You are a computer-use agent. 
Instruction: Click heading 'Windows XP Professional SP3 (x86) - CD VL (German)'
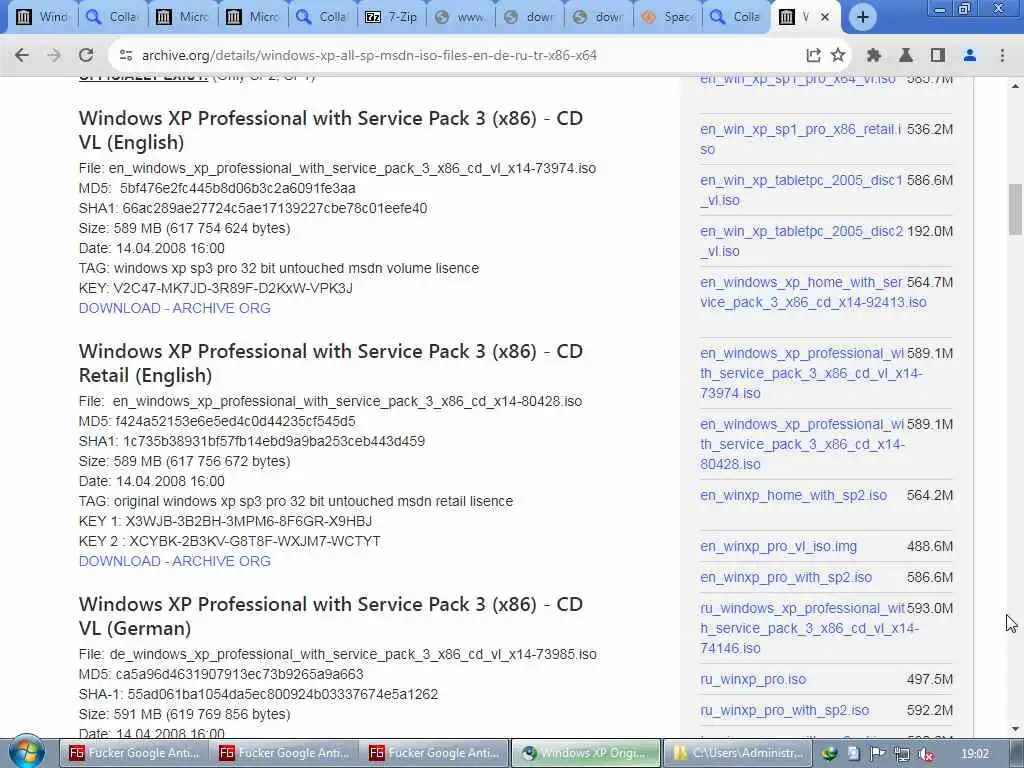[330, 616]
